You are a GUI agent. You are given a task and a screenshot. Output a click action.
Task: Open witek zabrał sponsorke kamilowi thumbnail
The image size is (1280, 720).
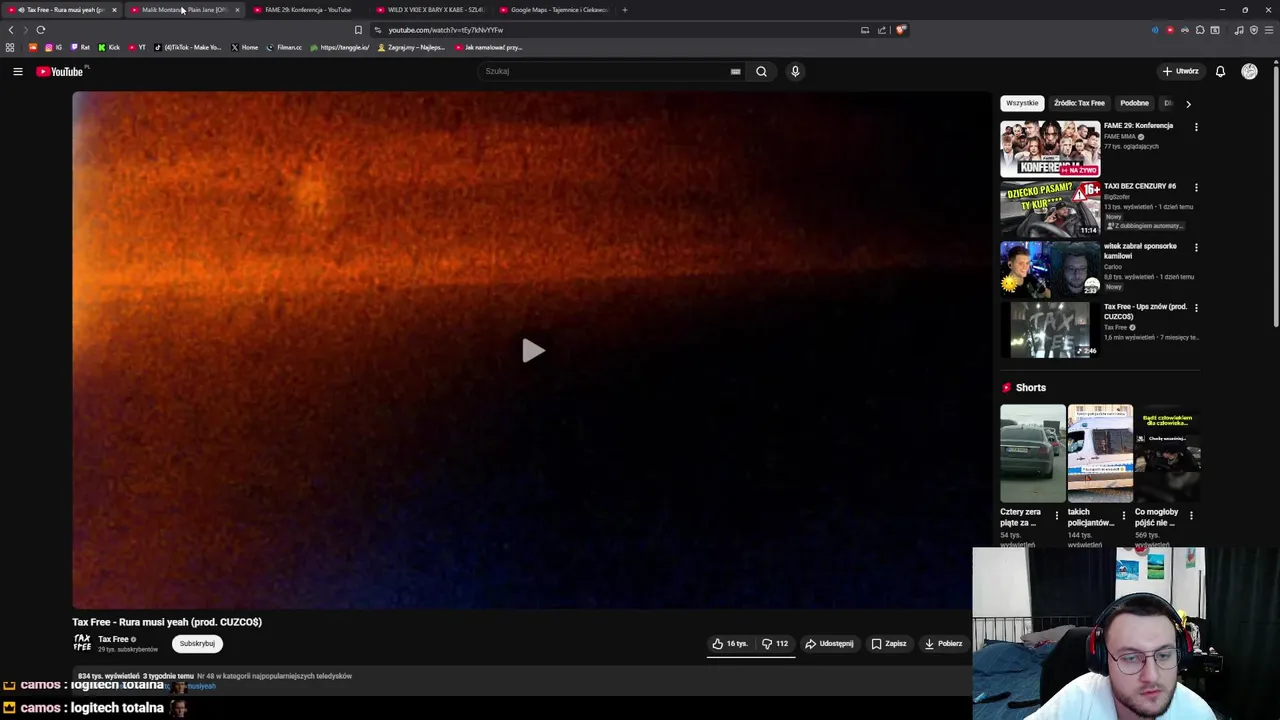point(1050,269)
